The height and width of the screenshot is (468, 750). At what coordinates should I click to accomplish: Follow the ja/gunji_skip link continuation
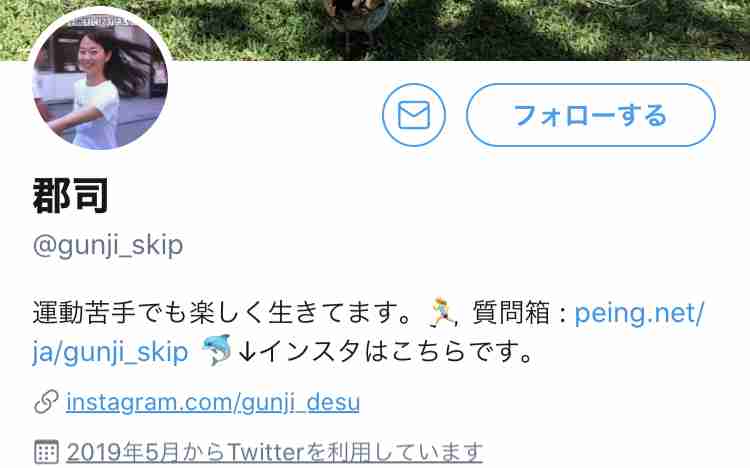pos(110,353)
